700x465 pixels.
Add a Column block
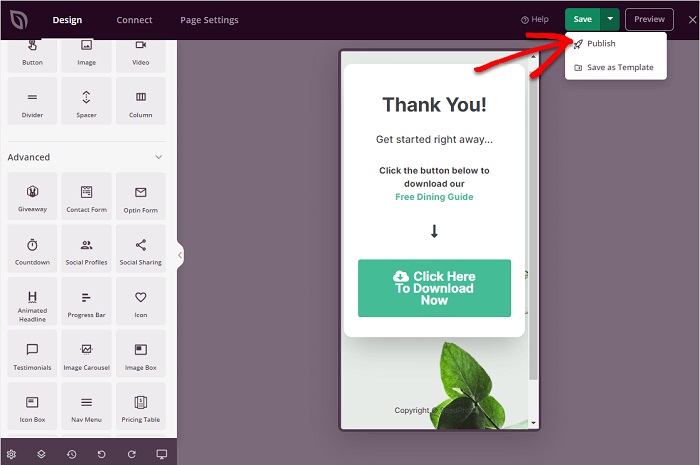(141, 101)
